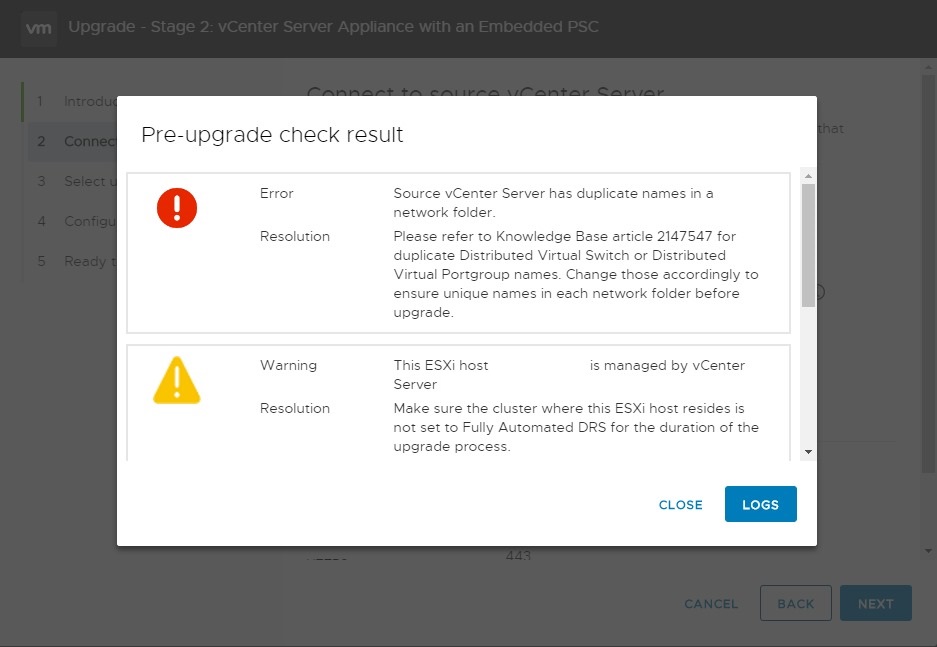The width and height of the screenshot is (937, 647).
Task: Select step 2 Connect to source
Action: click(70, 141)
